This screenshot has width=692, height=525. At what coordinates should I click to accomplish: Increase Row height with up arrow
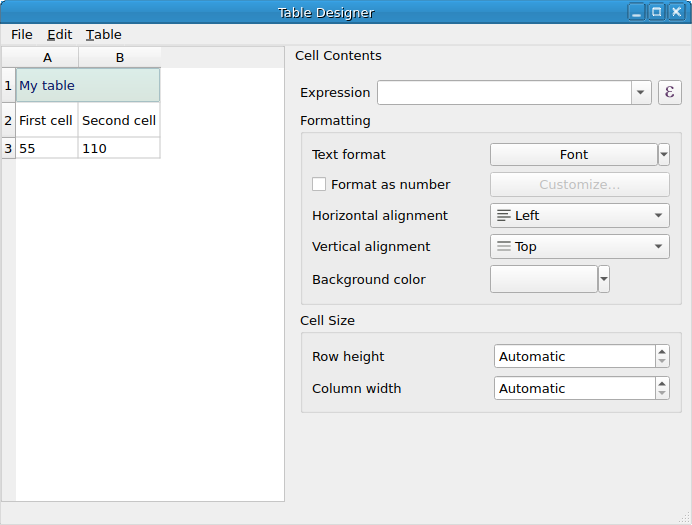662,351
